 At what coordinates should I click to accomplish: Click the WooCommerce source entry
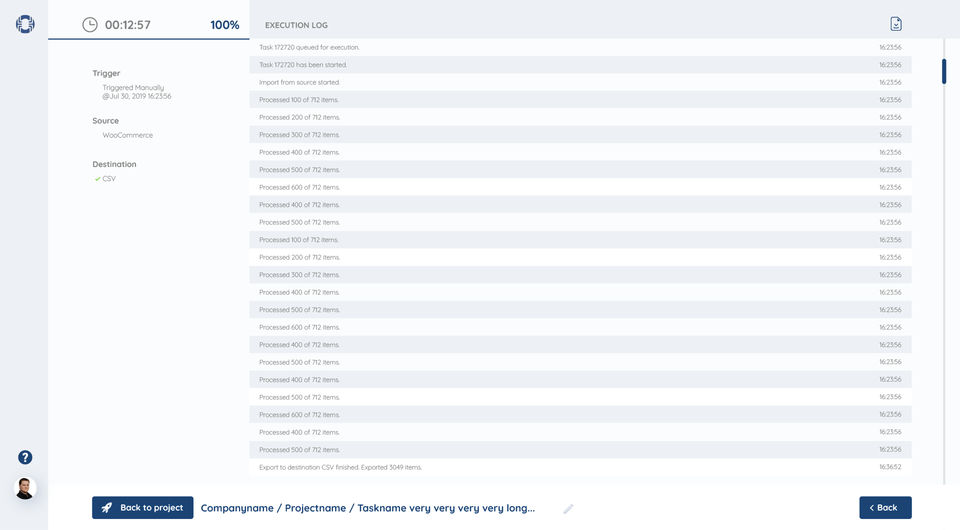(x=127, y=135)
